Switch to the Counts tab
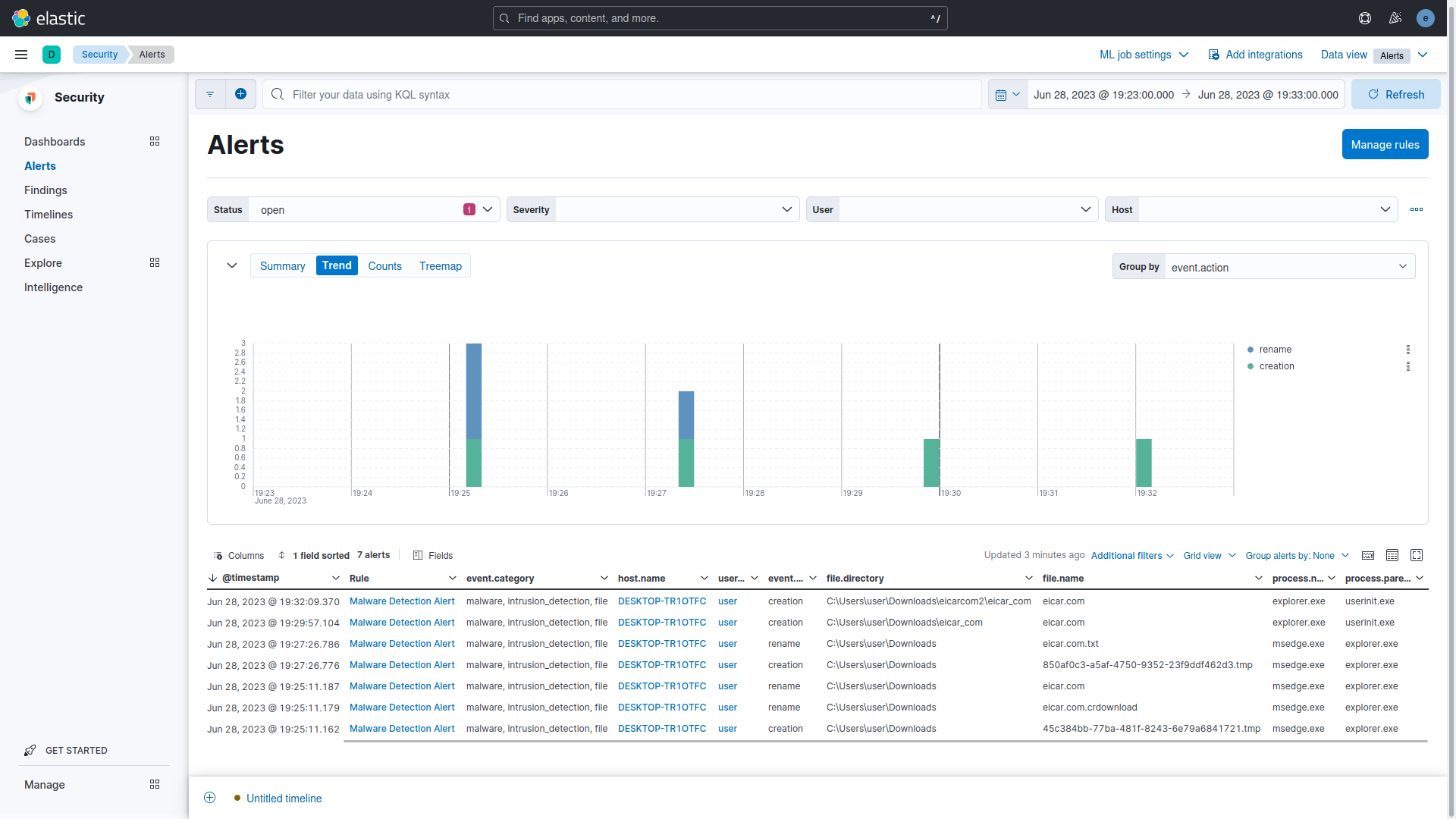 pos(384,266)
